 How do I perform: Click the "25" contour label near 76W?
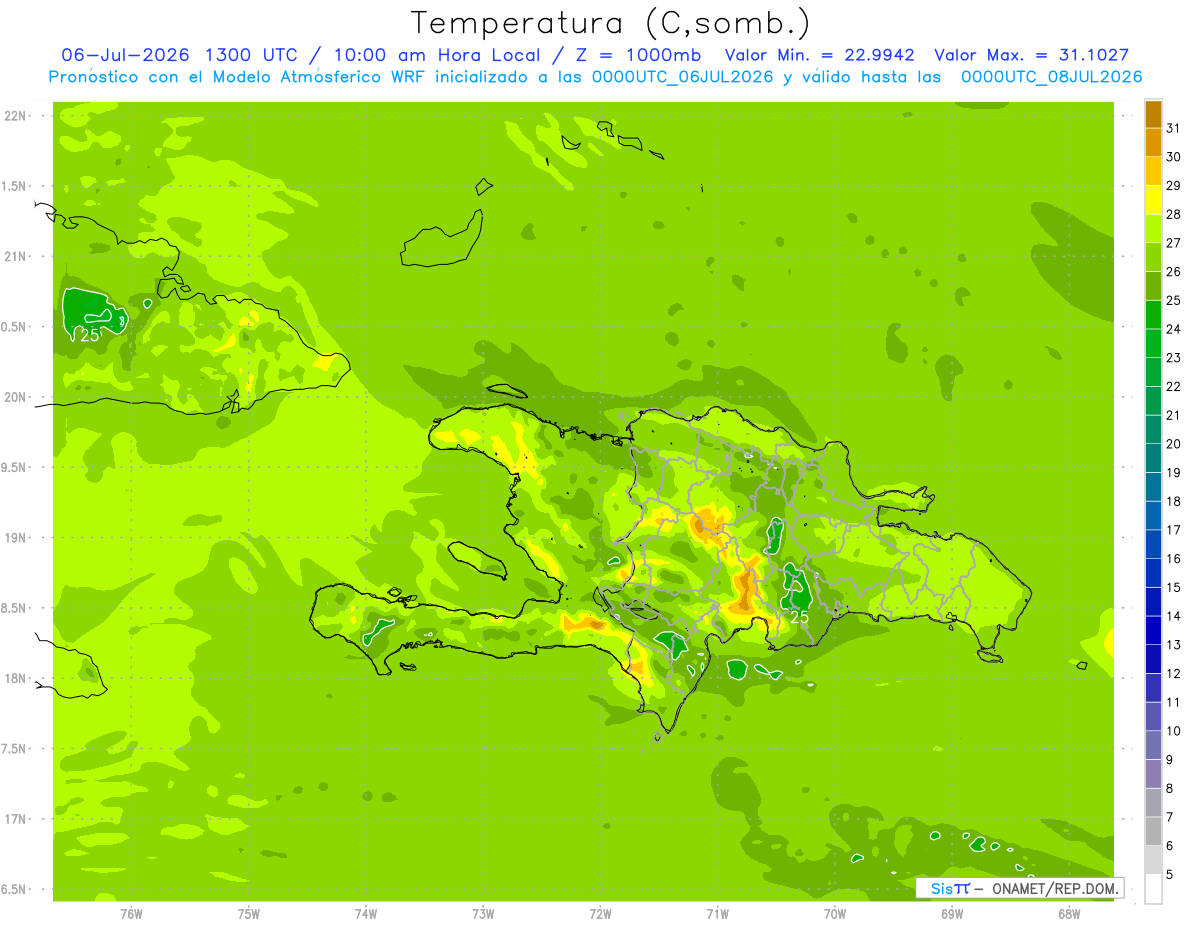[90, 336]
